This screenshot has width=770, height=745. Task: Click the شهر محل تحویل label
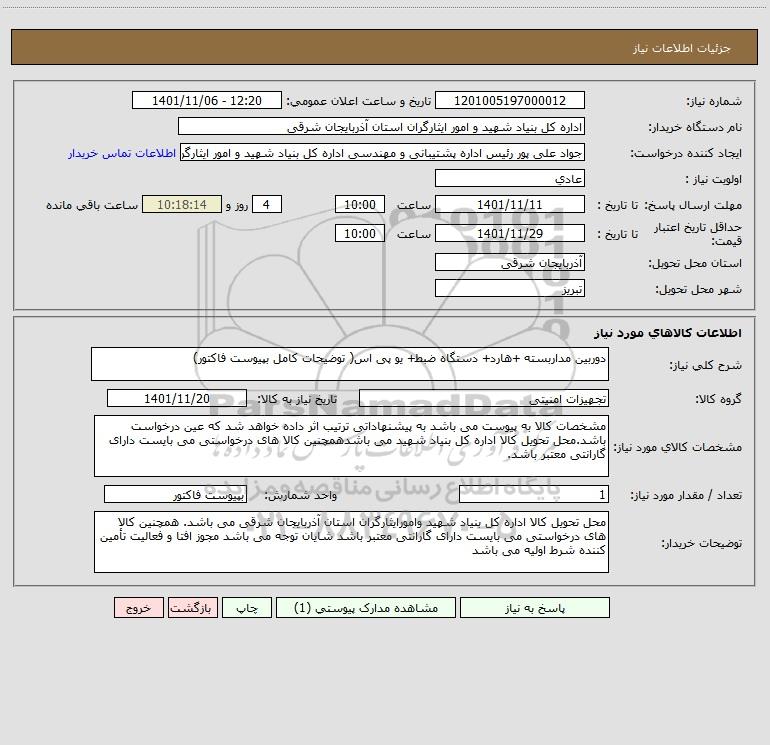tap(699, 289)
